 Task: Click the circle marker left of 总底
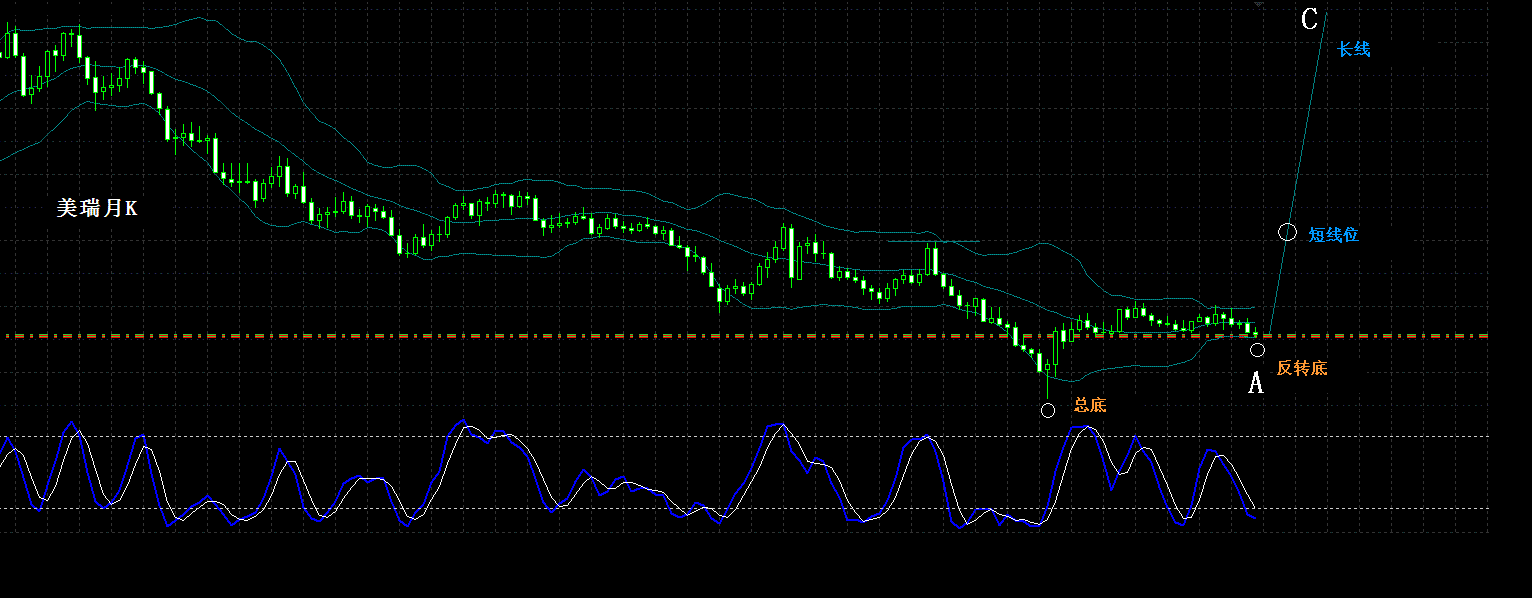pos(1048,410)
